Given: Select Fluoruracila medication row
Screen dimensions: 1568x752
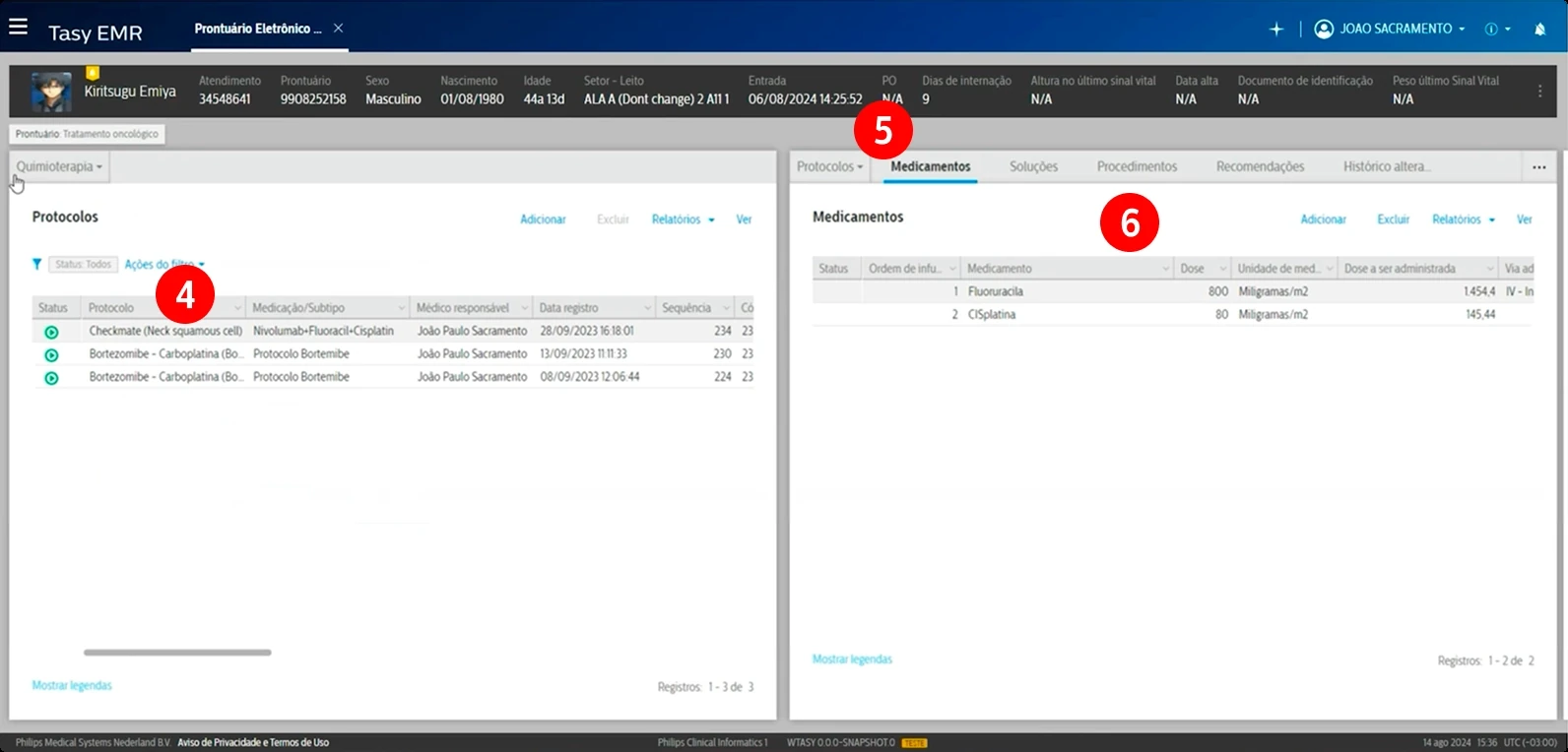Looking at the screenshot, I should (x=1172, y=291).
